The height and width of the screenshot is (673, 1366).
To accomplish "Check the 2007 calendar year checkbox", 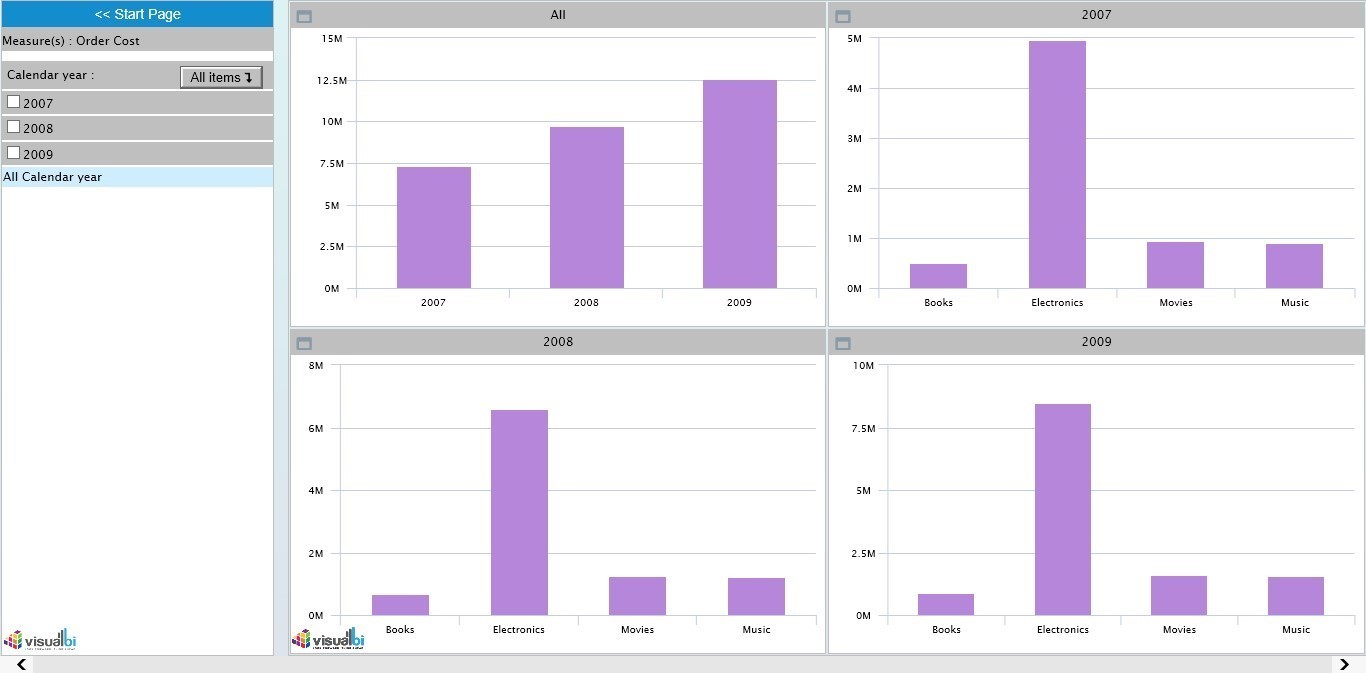I will click(x=14, y=102).
